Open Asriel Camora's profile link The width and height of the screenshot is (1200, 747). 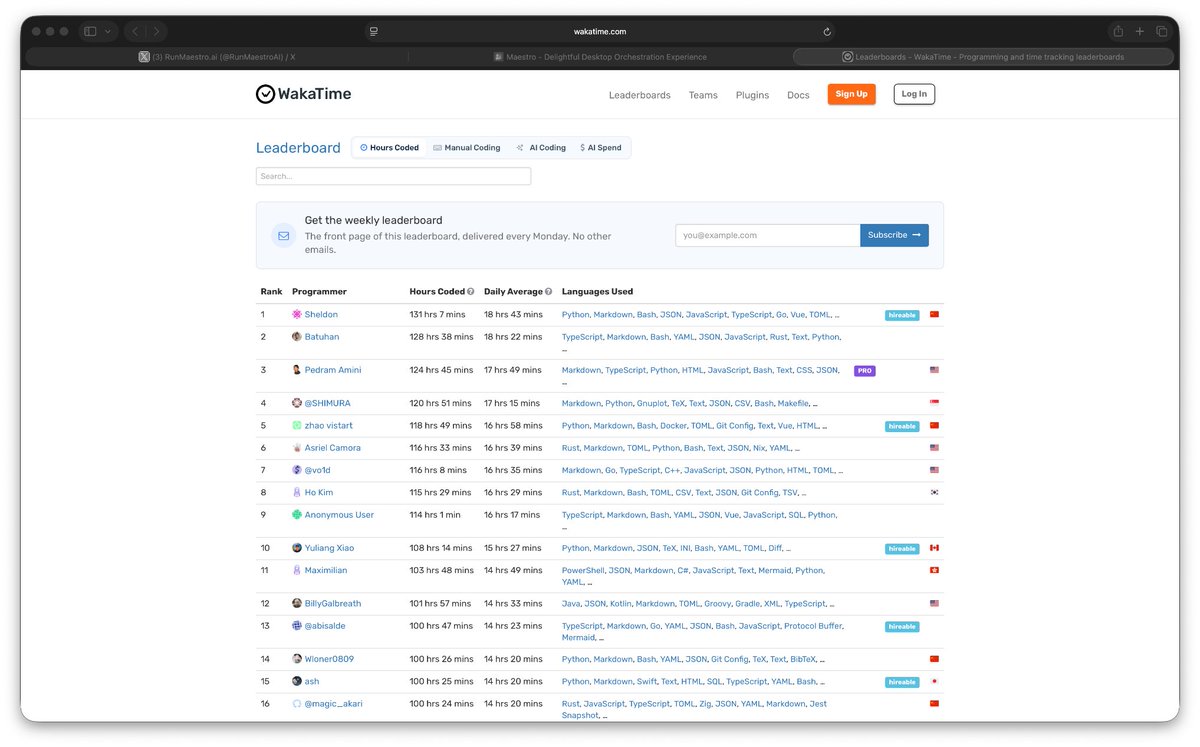click(333, 448)
